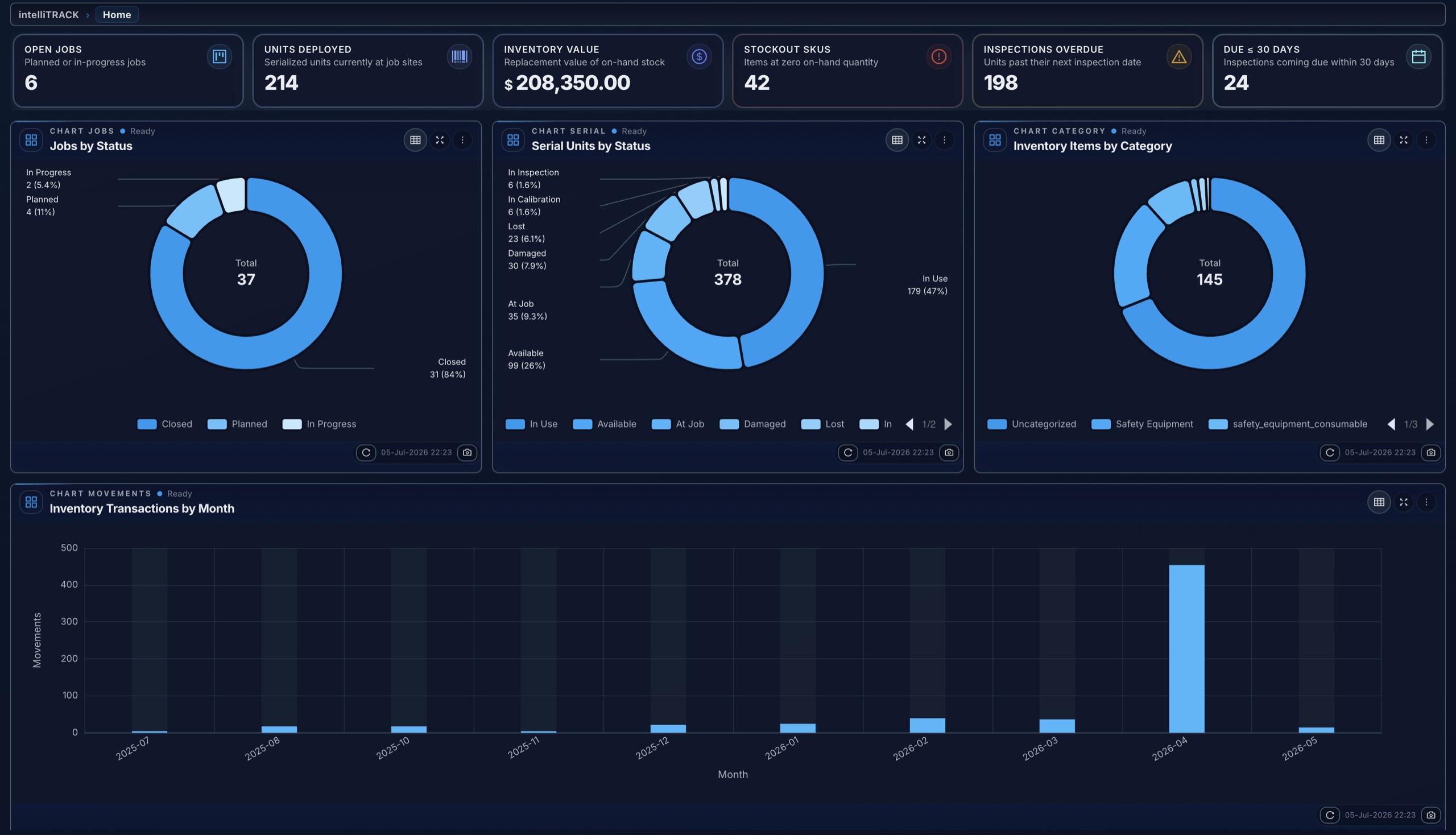Go to previous legend page in Serial Units chart

909,424
